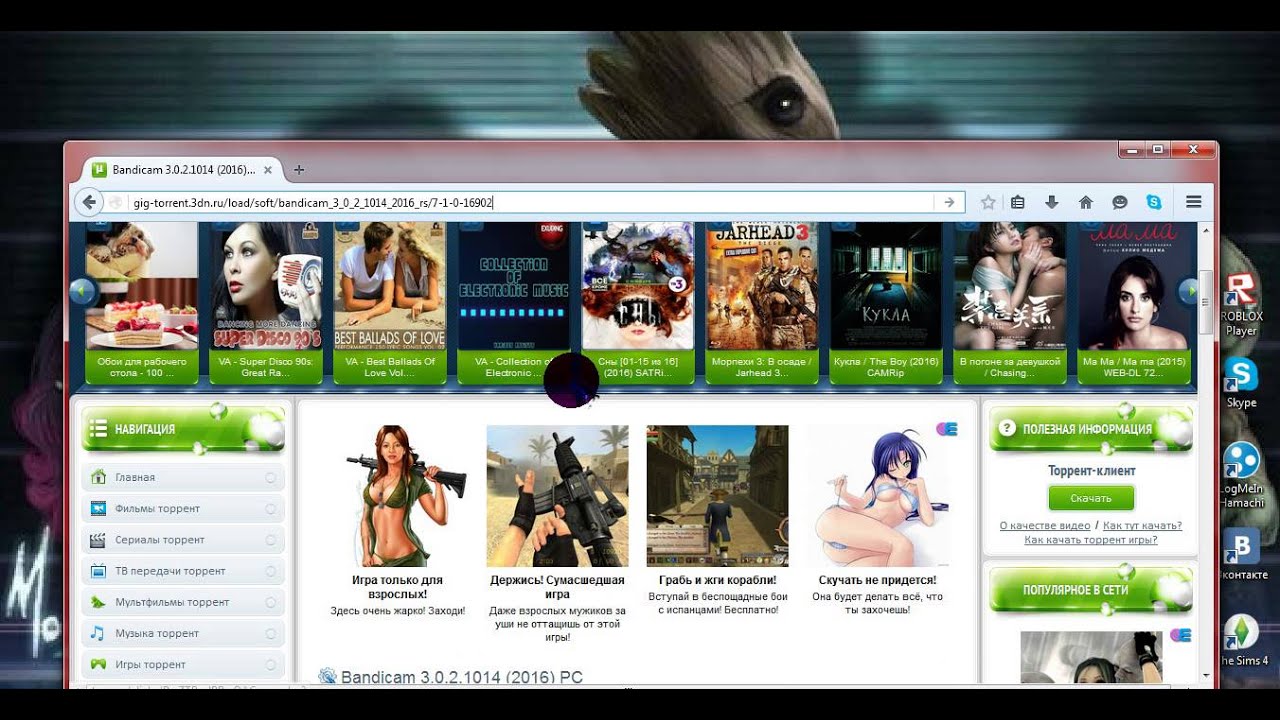This screenshot has width=1280, height=720.
Task: Click the Держись! Сумасшедшая игра ad
Action: point(557,534)
